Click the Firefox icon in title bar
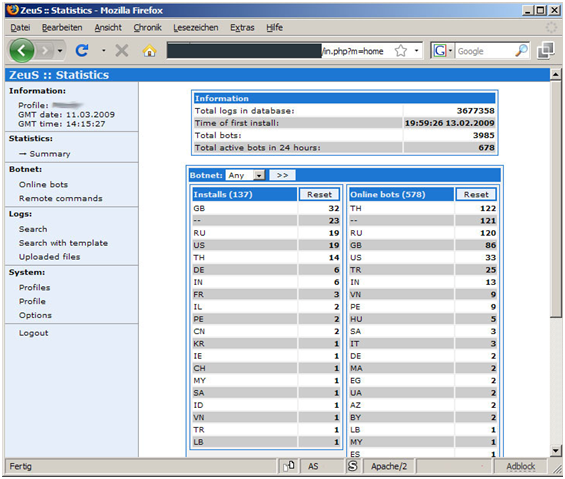The image size is (565, 479). tap(13, 9)
